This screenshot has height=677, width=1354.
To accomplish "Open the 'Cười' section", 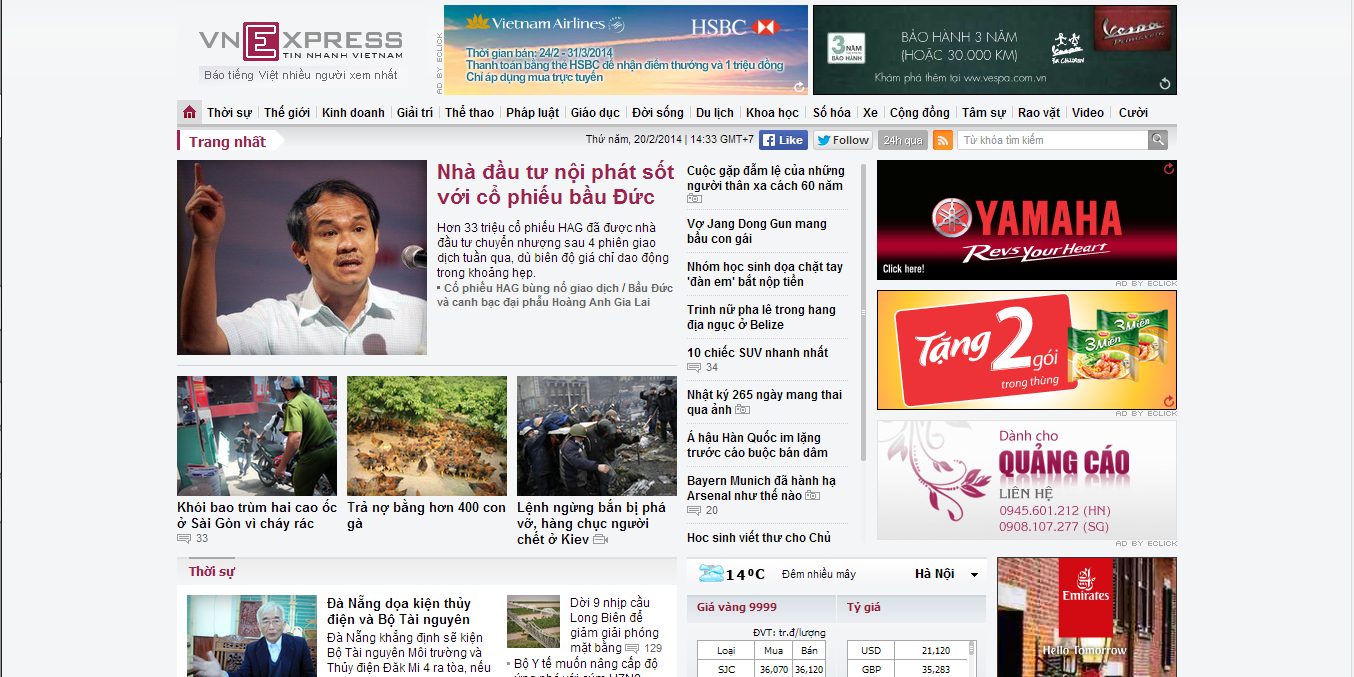I will click(x=1133, y=112).
